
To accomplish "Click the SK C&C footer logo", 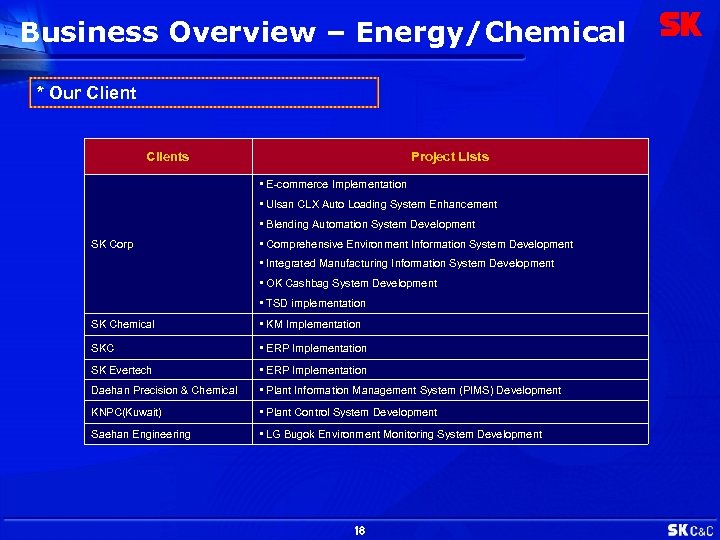I will pos(690,530).
